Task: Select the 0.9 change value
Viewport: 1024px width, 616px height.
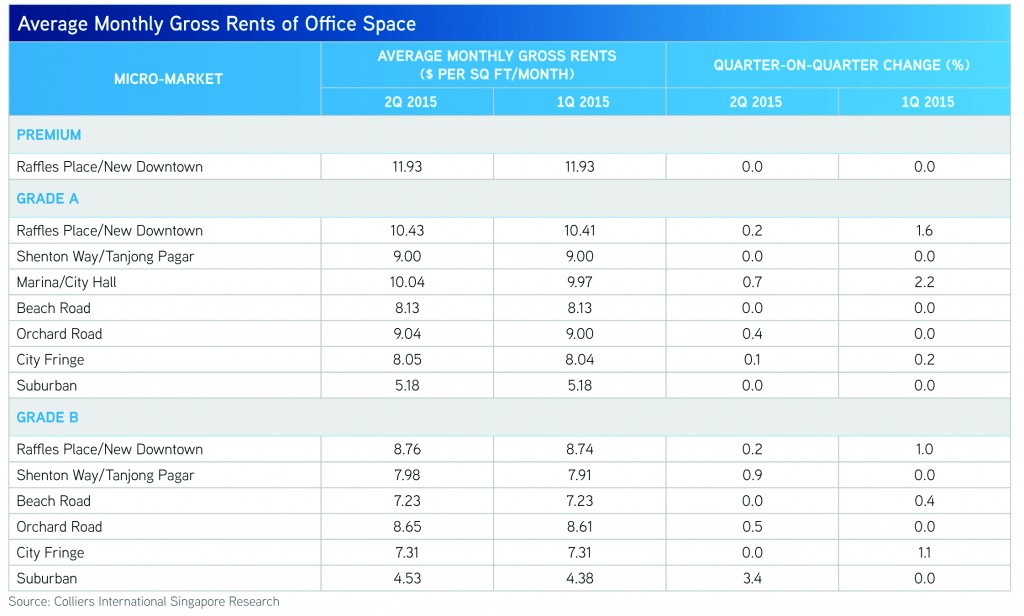Action: coord(752,476)
